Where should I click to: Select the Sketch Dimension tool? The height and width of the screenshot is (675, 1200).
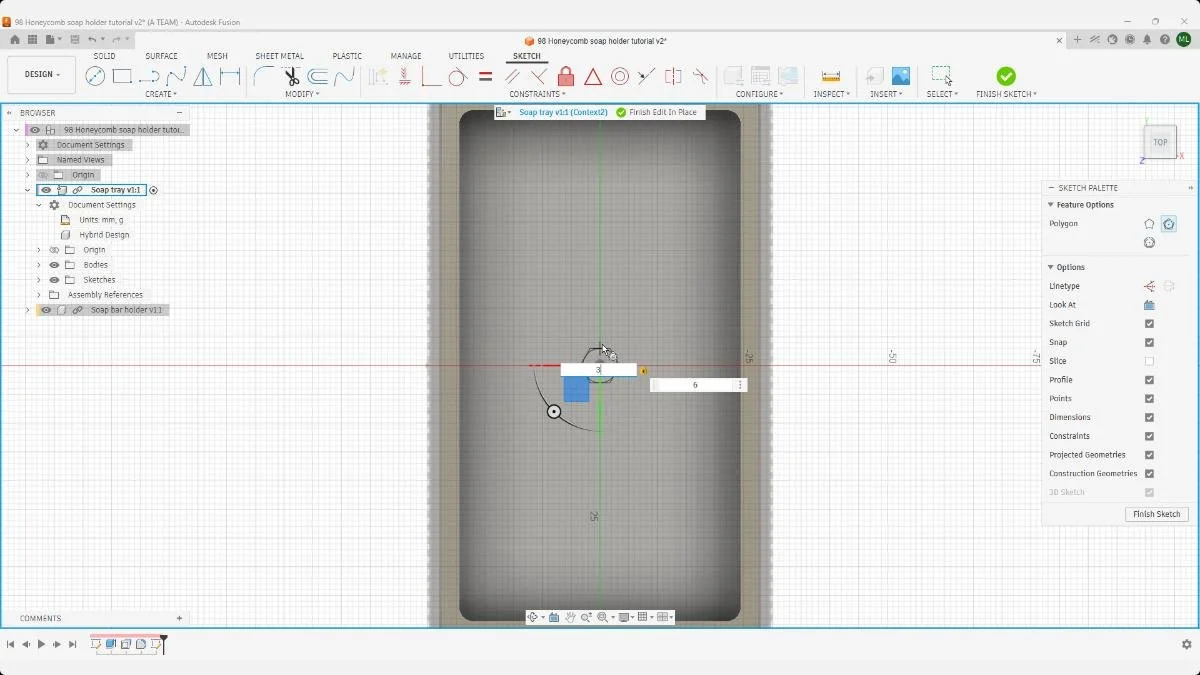point(230,76)
